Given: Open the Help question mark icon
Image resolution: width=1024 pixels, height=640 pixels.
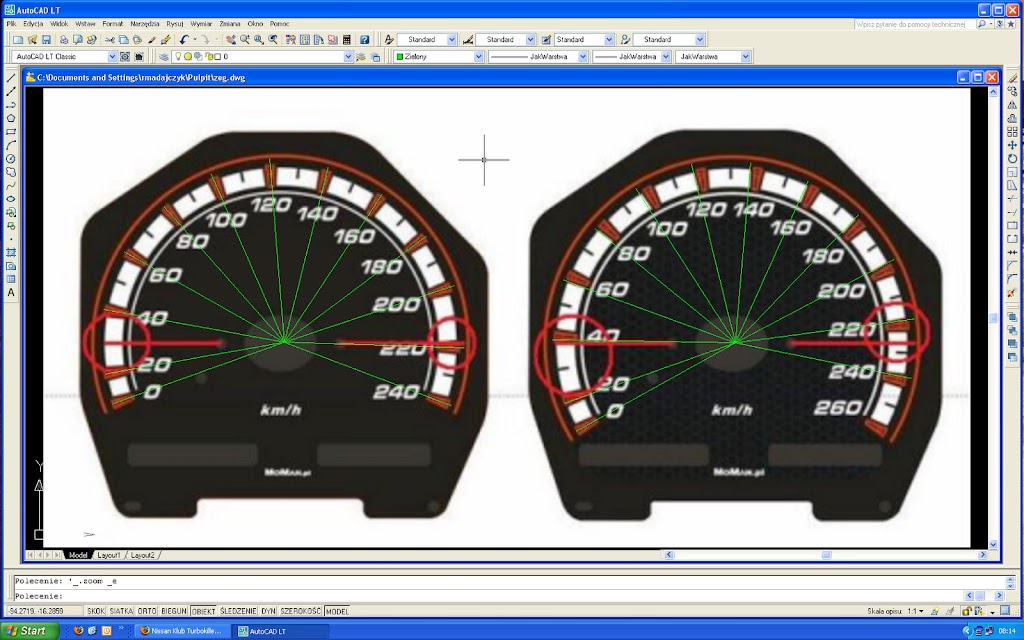Looking at the screenshot, I should click(x=365, y=40).
